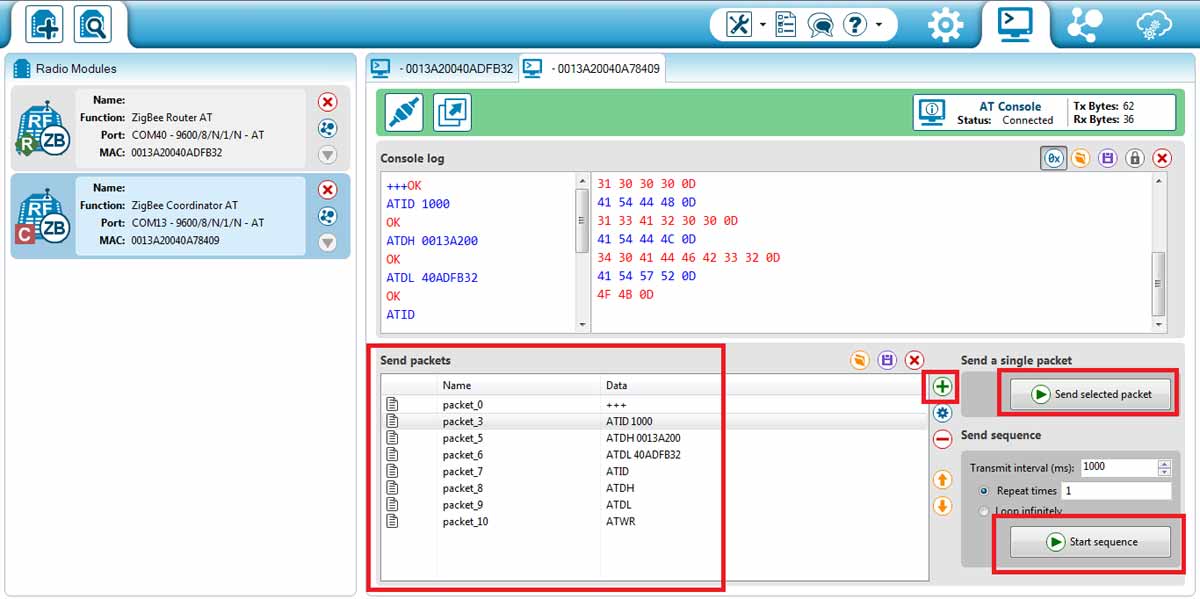Toggle hexadecimal view in Console log
This screenshot has height=599, width=1200.
1053,158
